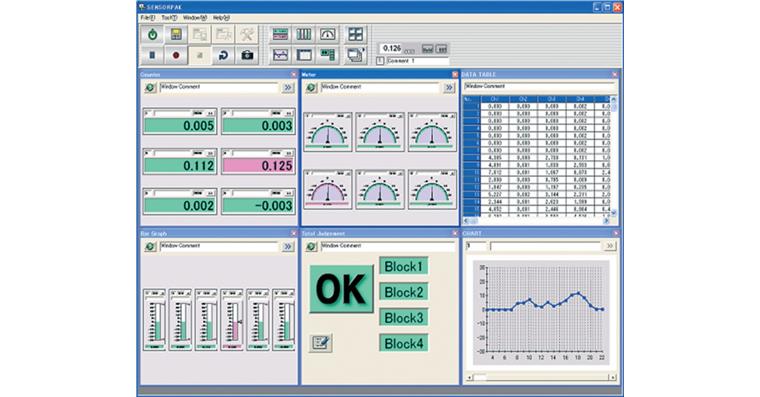Click the cascade windows icon
The height and width of the screenshot is (397, 760).
coord(355,55)
